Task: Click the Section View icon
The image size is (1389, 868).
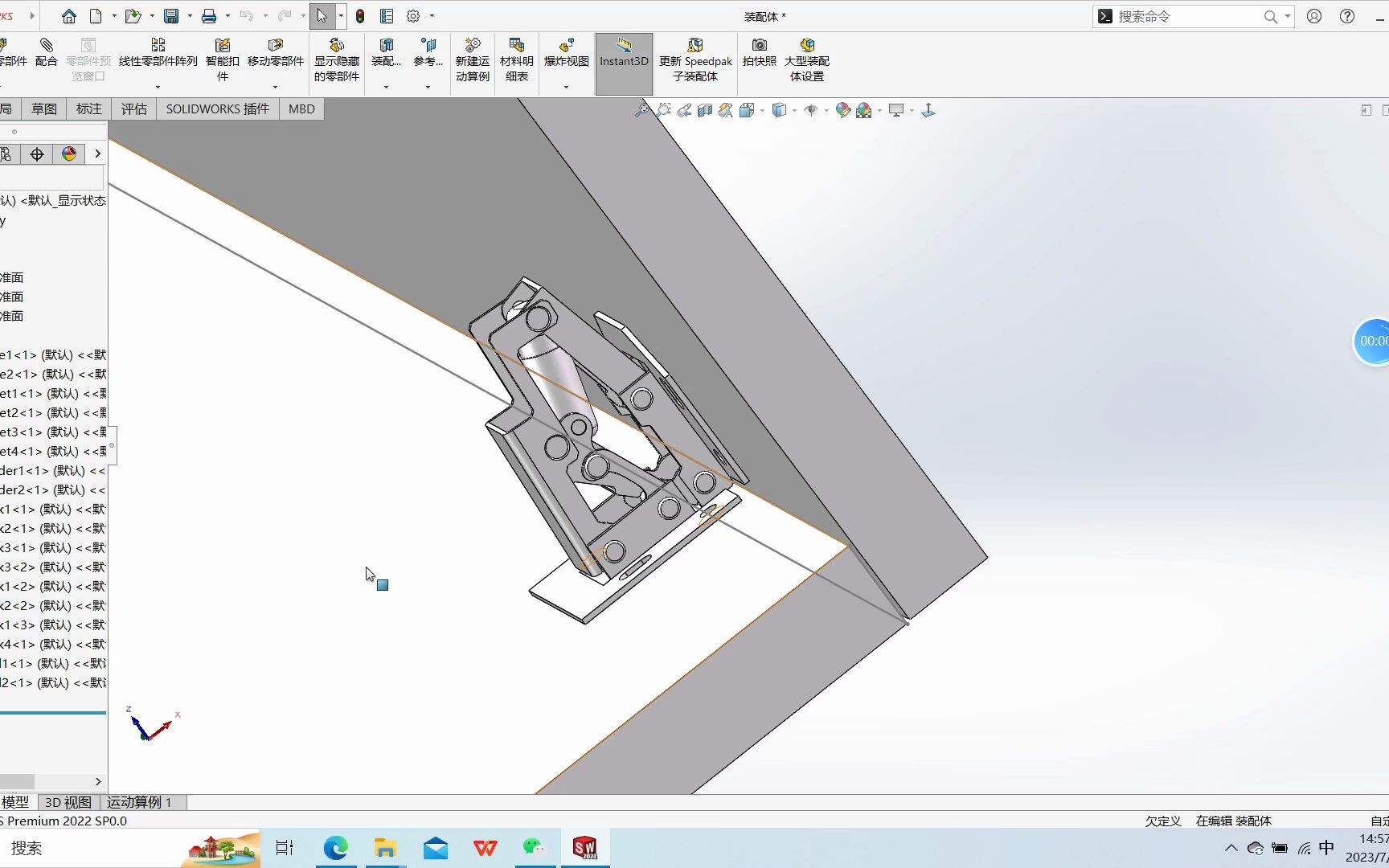Action: coord(705,110)
